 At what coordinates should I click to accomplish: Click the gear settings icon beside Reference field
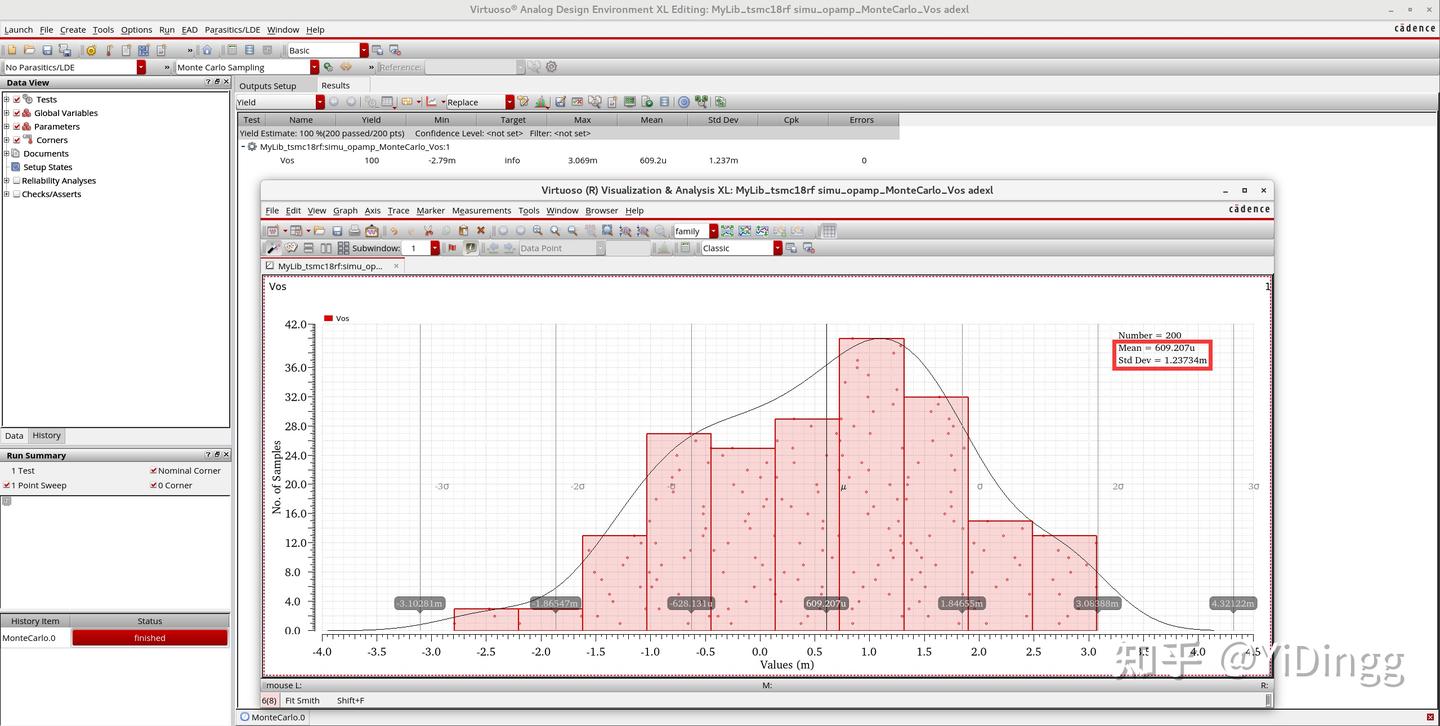551,67
